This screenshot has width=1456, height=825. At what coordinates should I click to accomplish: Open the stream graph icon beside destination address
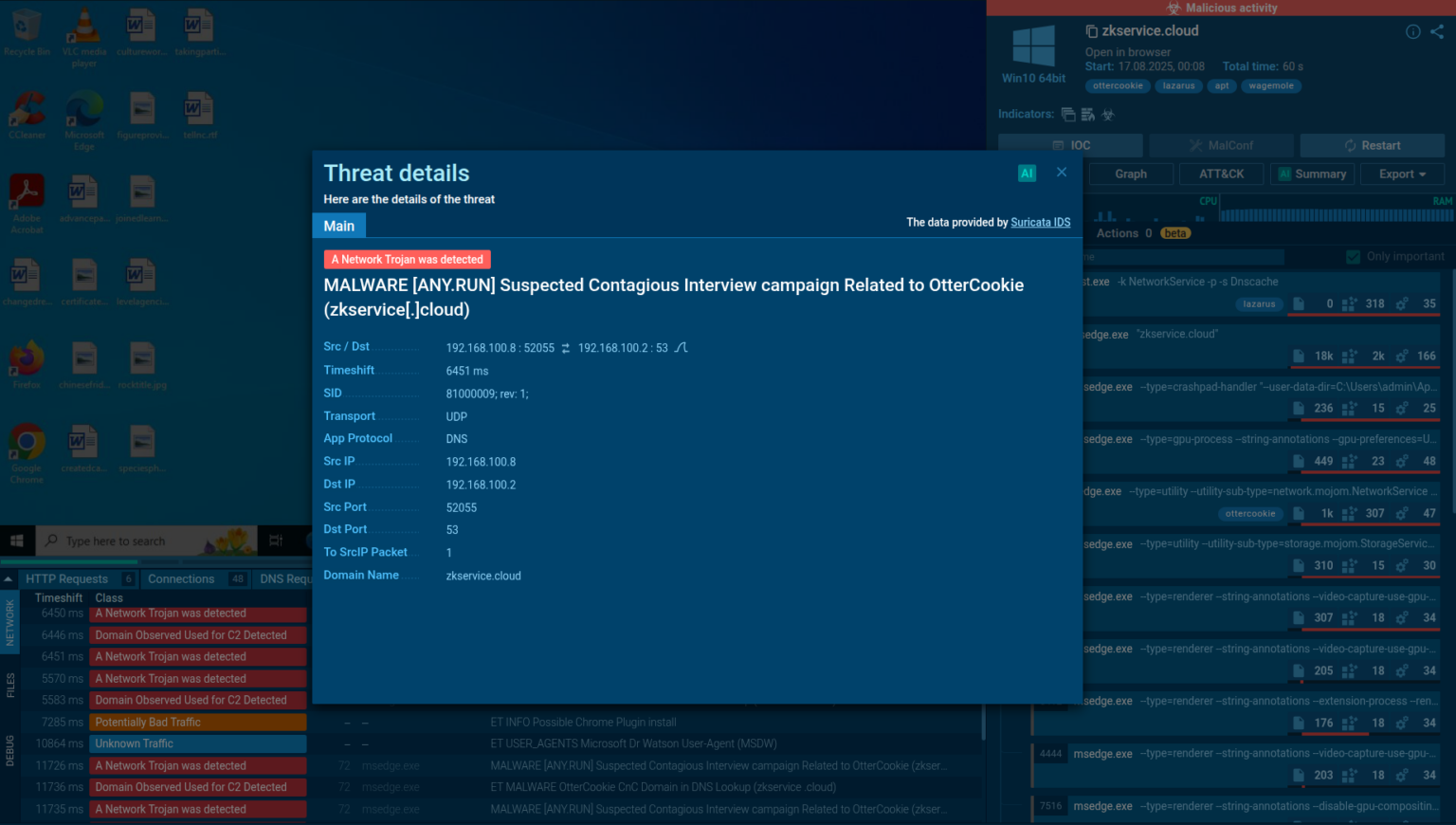(681, 348)
